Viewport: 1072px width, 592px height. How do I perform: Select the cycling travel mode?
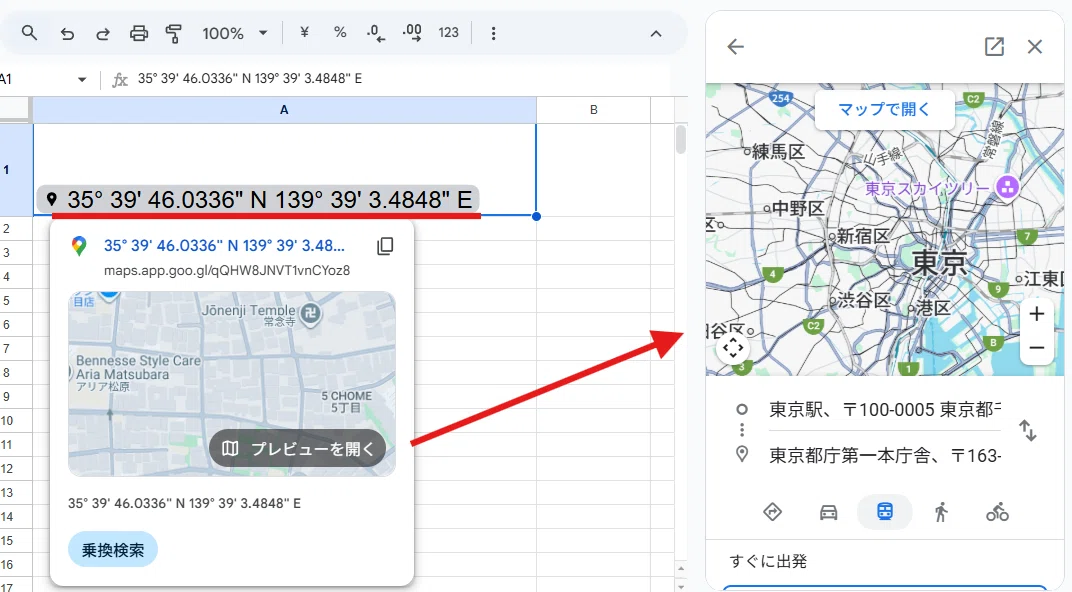[997, 512]
